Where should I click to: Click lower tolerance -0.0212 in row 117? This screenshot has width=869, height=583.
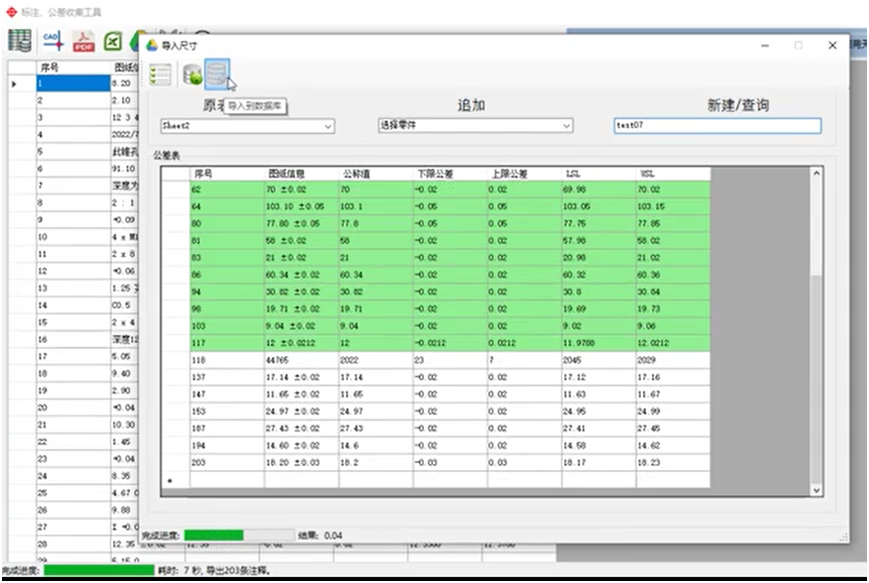pos(450,343)
